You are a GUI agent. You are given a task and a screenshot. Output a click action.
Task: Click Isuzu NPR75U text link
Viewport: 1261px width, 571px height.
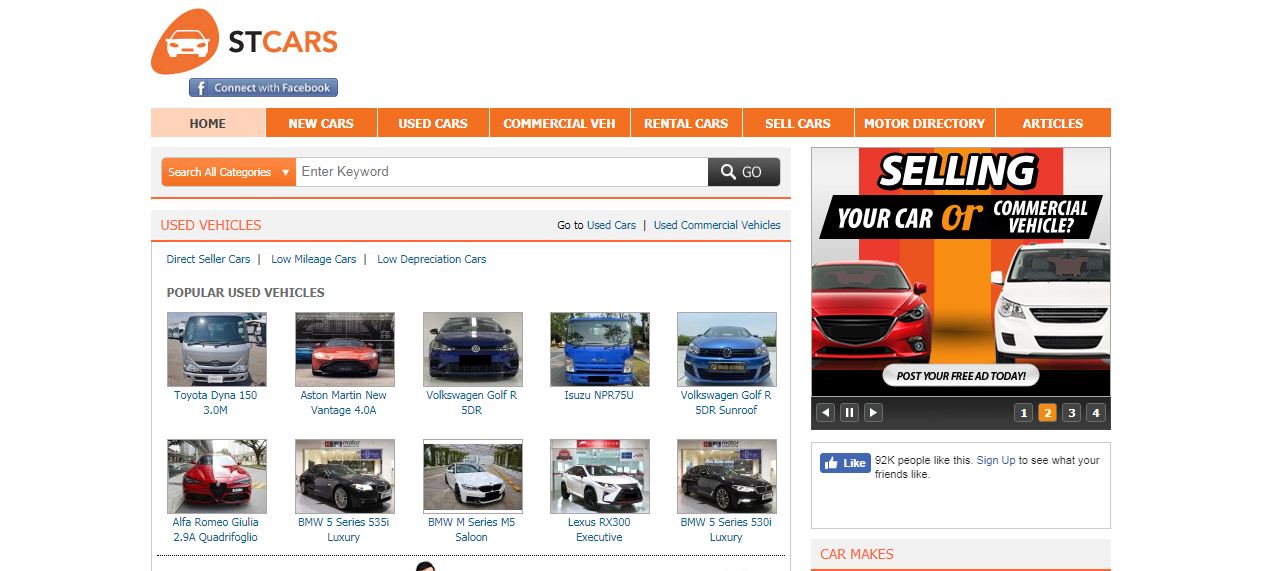pyautogui.click(x=599, y=395)
